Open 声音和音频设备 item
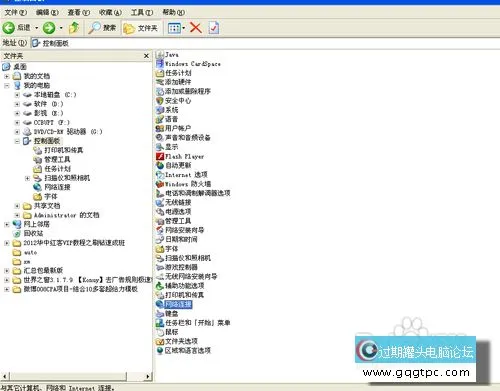500x391 pixels. (183, 137)
